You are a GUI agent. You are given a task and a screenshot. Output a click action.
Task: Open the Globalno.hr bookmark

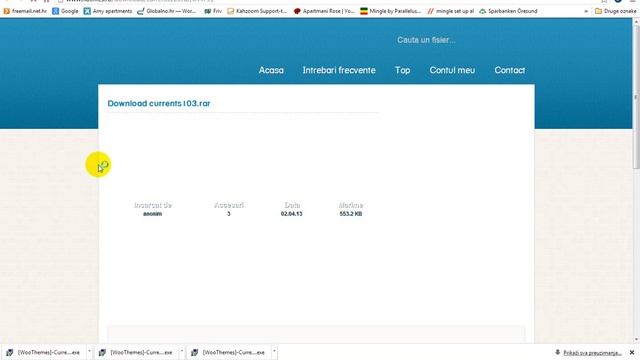167,11
